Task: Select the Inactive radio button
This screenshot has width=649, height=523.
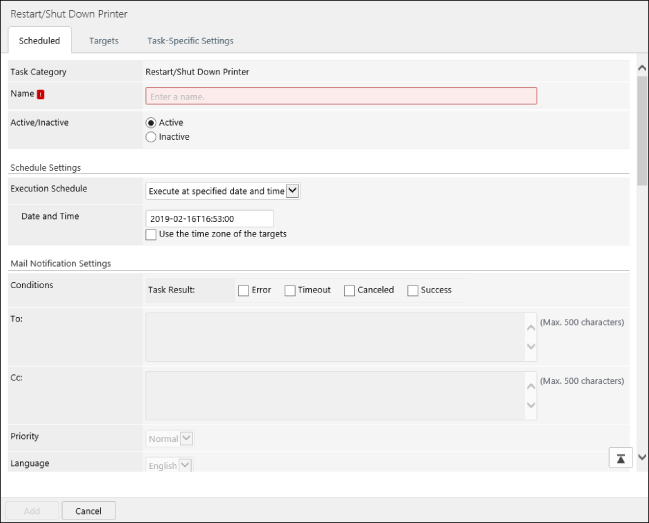Action: pyautogui.click(x=151, y=137)
